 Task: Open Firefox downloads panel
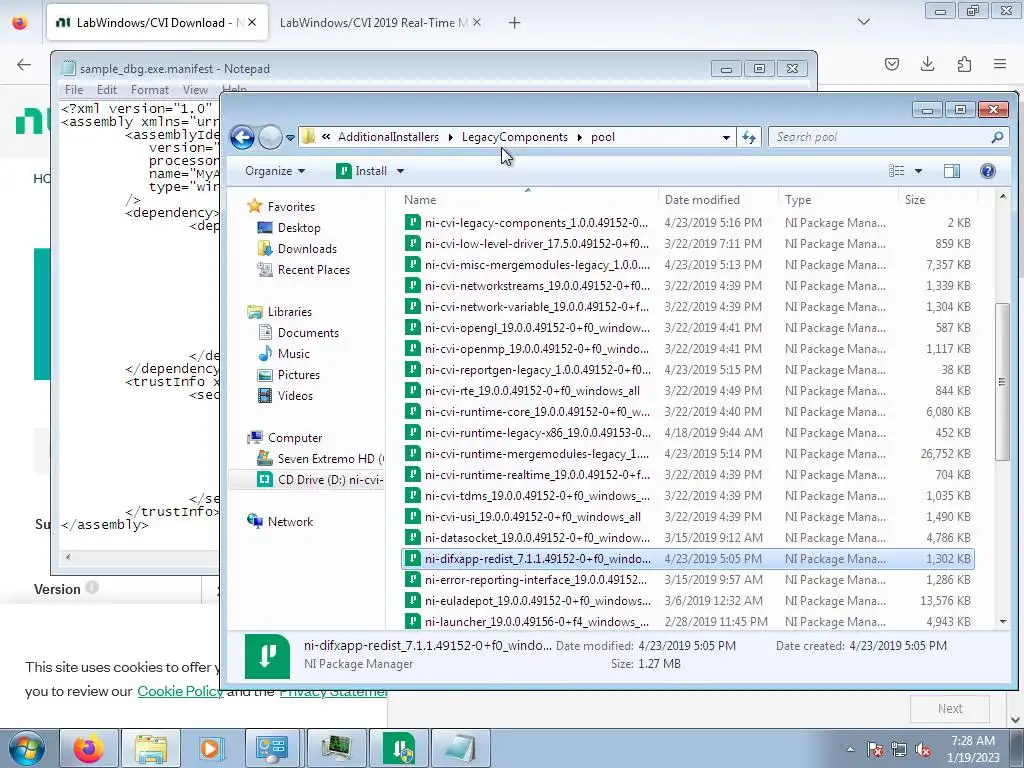pos(927,64)
